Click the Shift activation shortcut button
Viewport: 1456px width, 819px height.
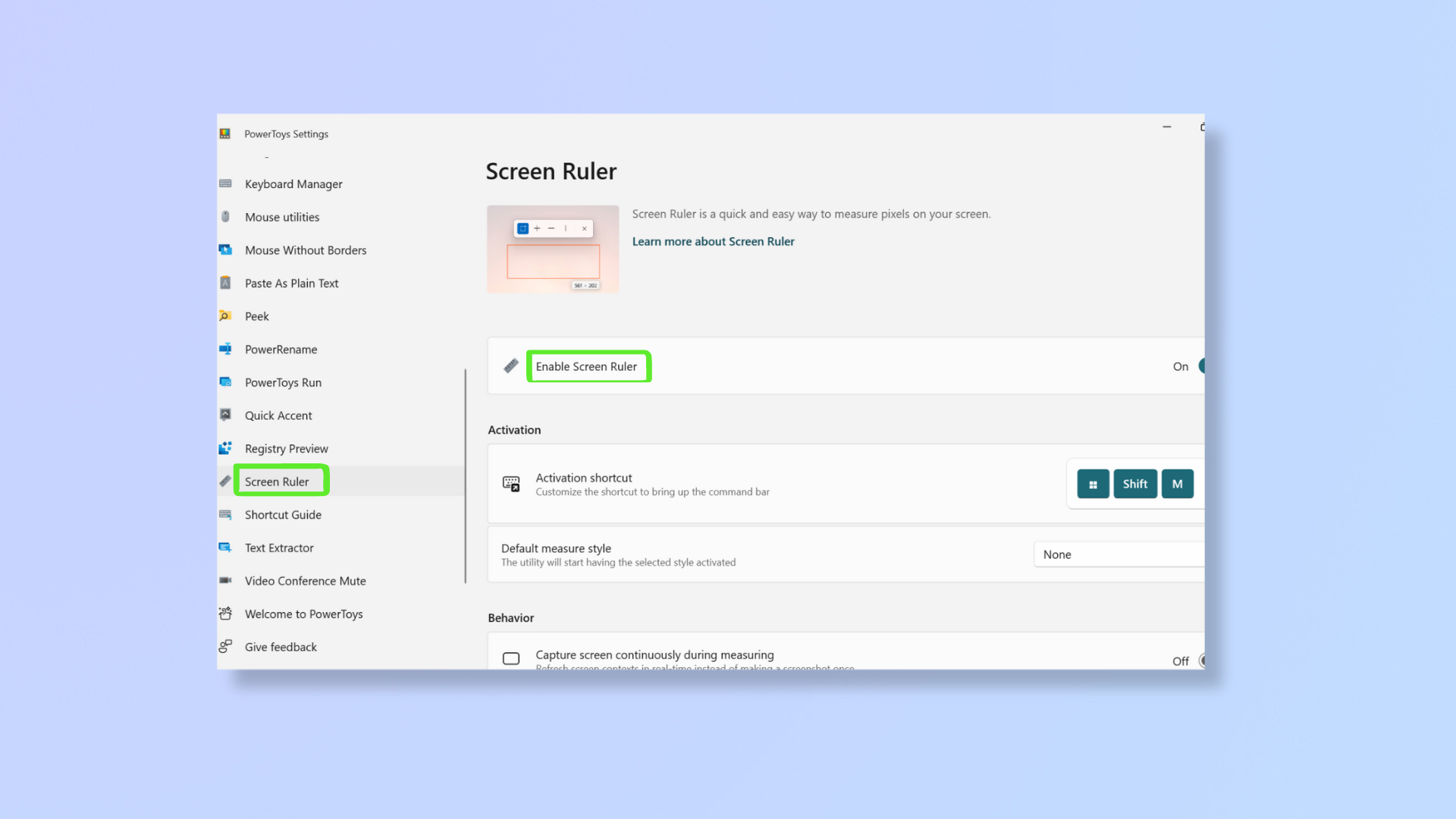(1135, 484)
